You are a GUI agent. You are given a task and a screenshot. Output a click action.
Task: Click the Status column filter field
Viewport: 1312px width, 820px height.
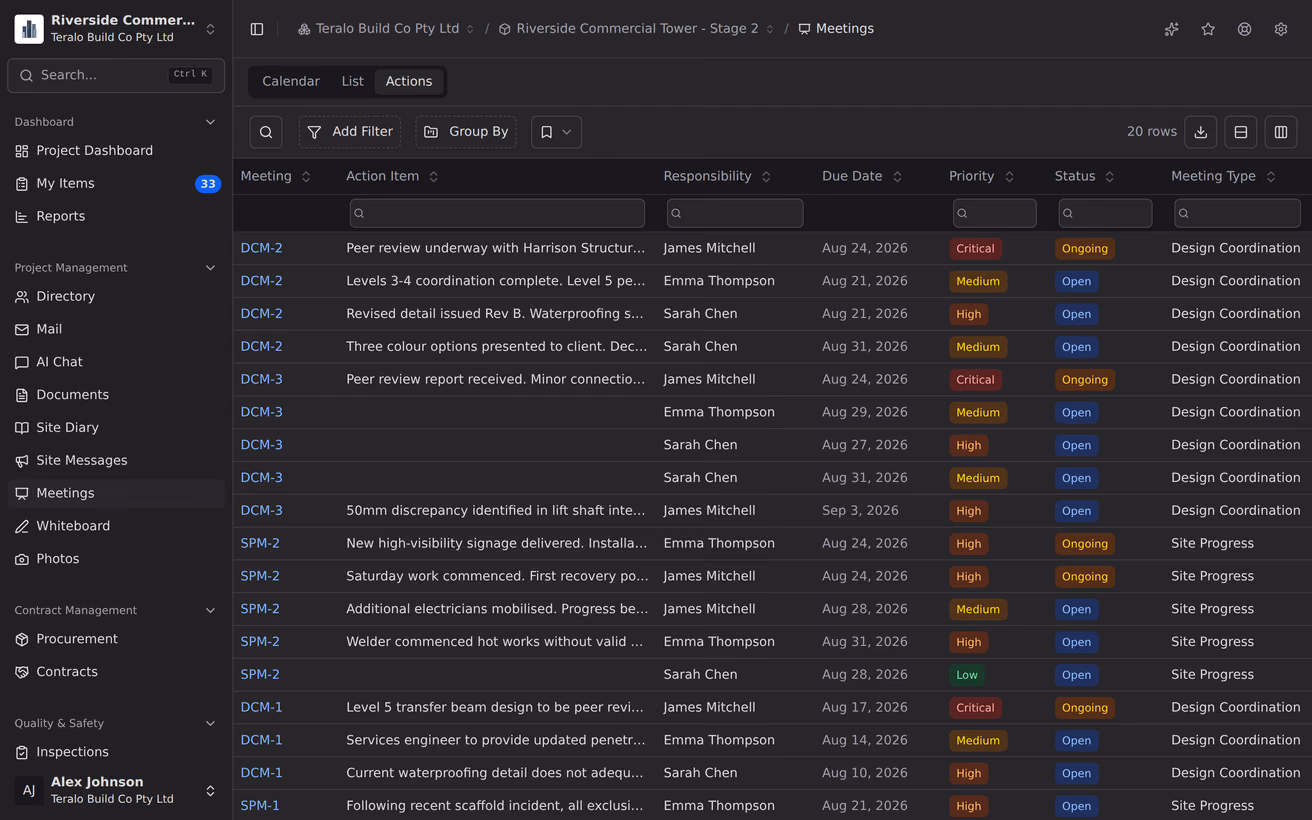tap(1105, 213)
